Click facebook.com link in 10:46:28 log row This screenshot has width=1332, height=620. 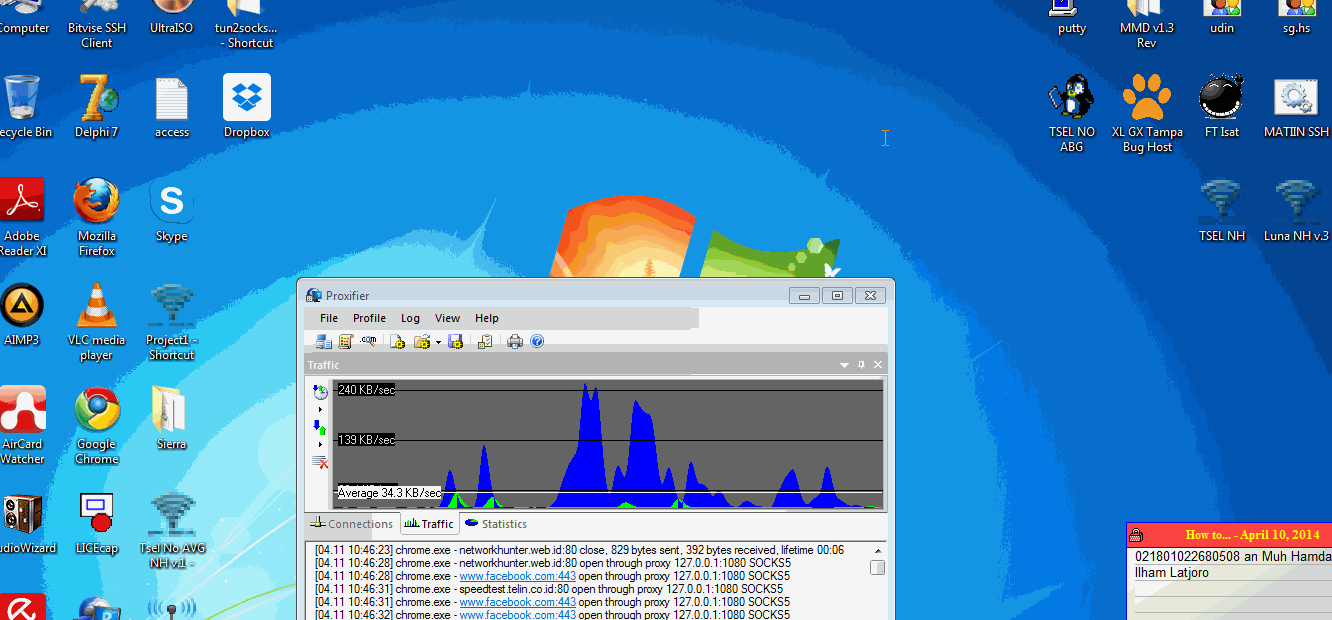[517, 576]
